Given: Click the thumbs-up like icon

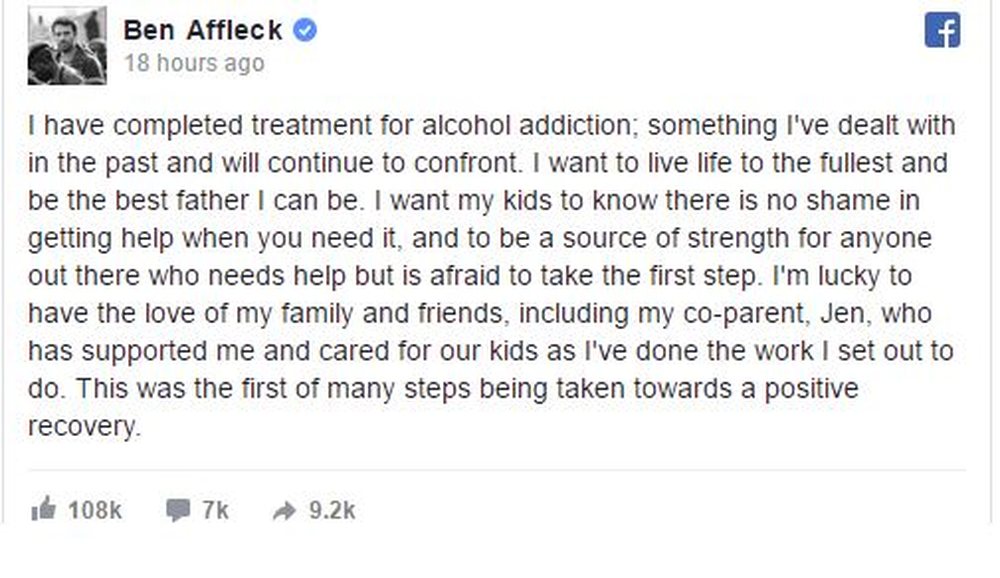Looking at the screenshot, I should click(43, 508).
